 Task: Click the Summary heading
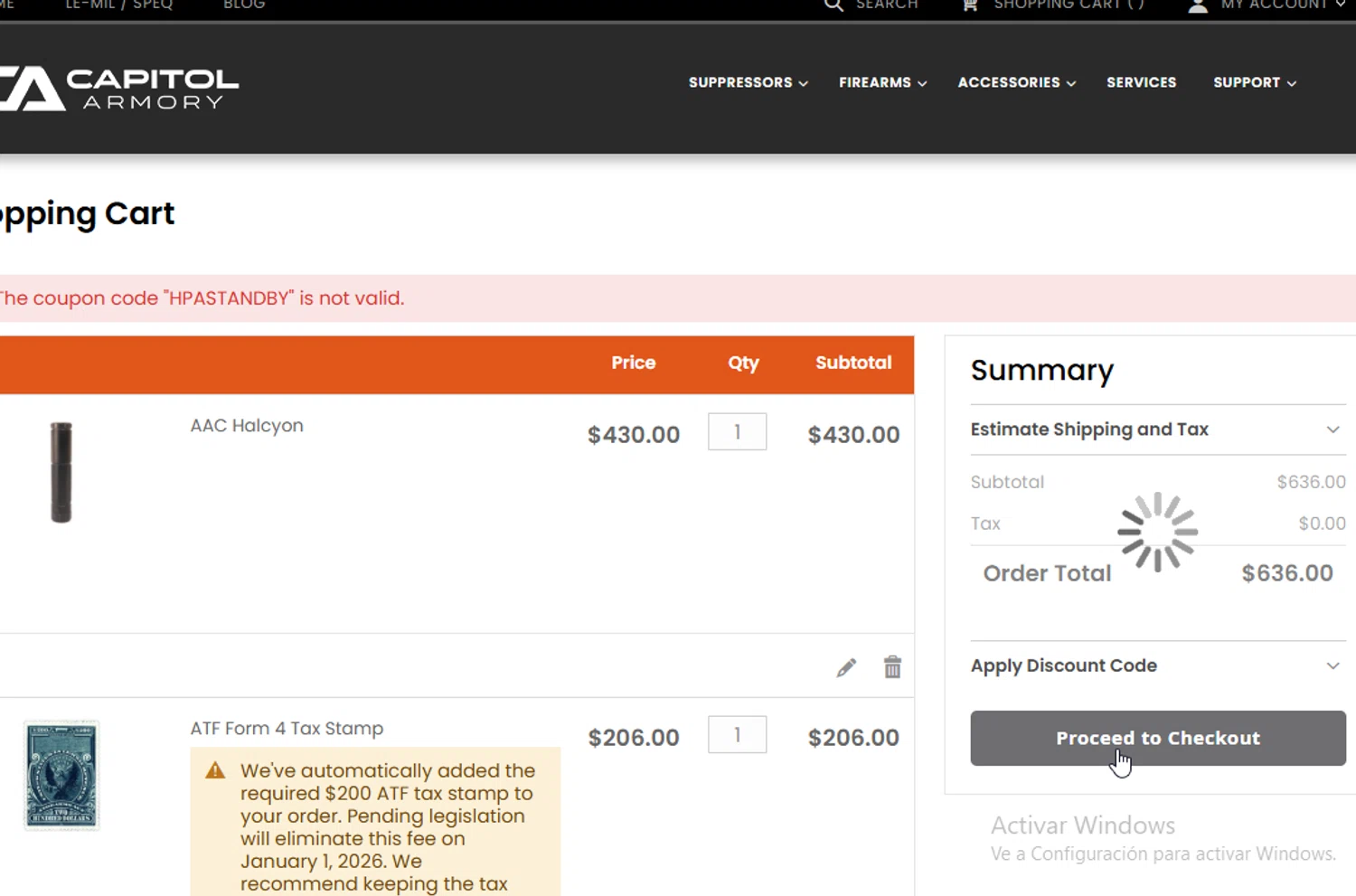pyautogui.click(x=1042, y=371)
